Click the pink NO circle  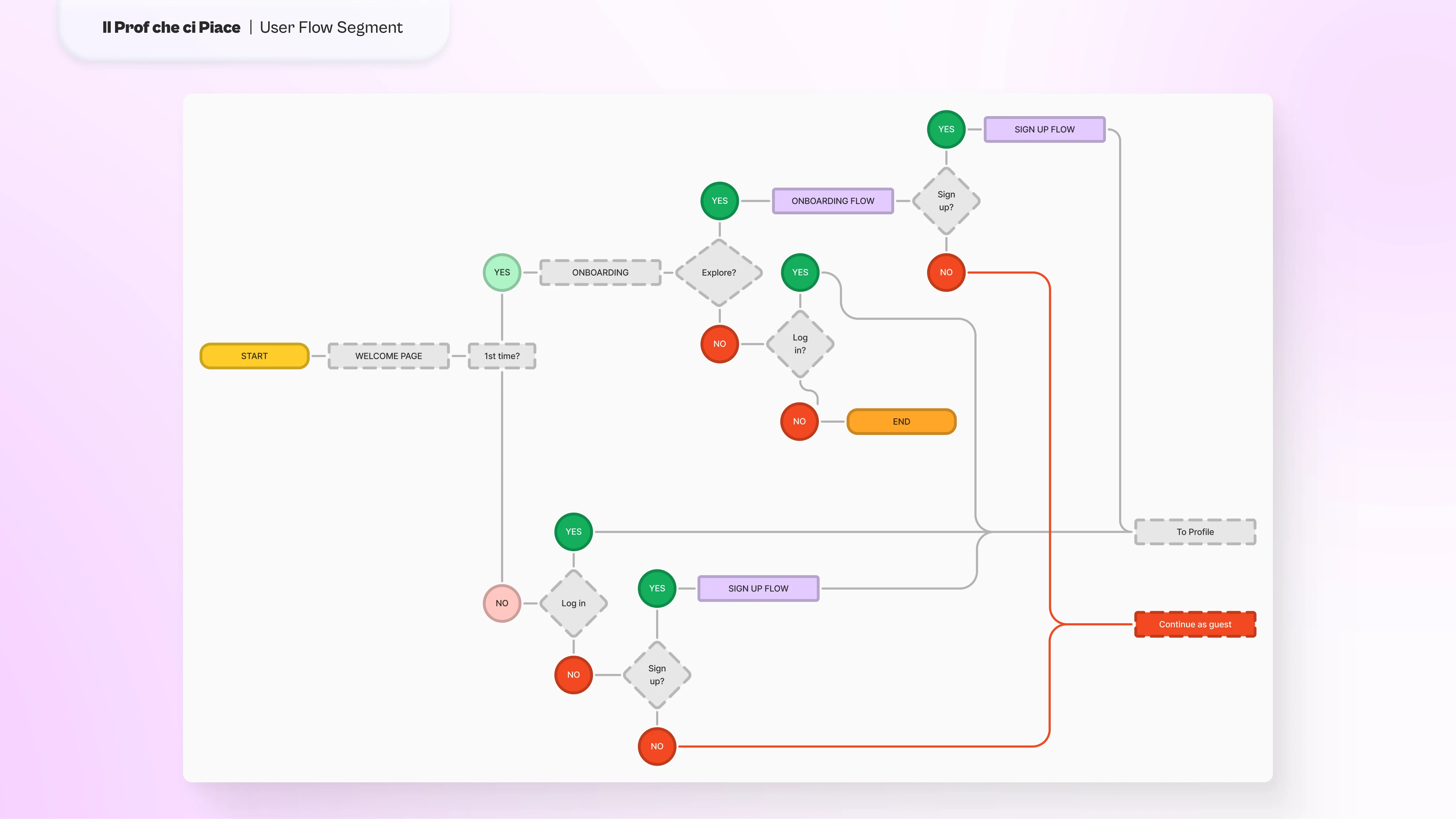(501, 603)
